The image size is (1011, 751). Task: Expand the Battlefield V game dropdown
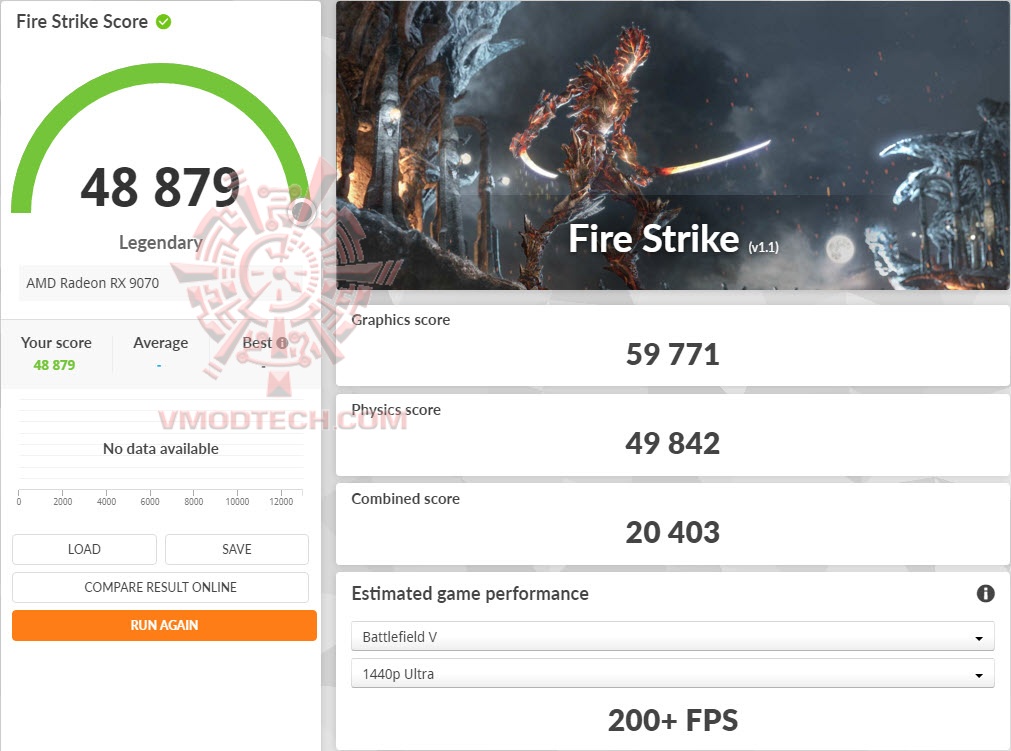672,637
